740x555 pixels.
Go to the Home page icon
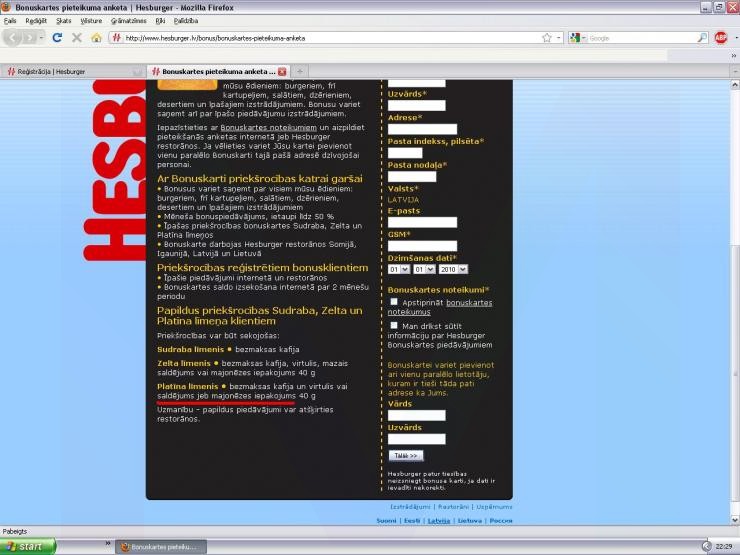click(x=96, y=38)
